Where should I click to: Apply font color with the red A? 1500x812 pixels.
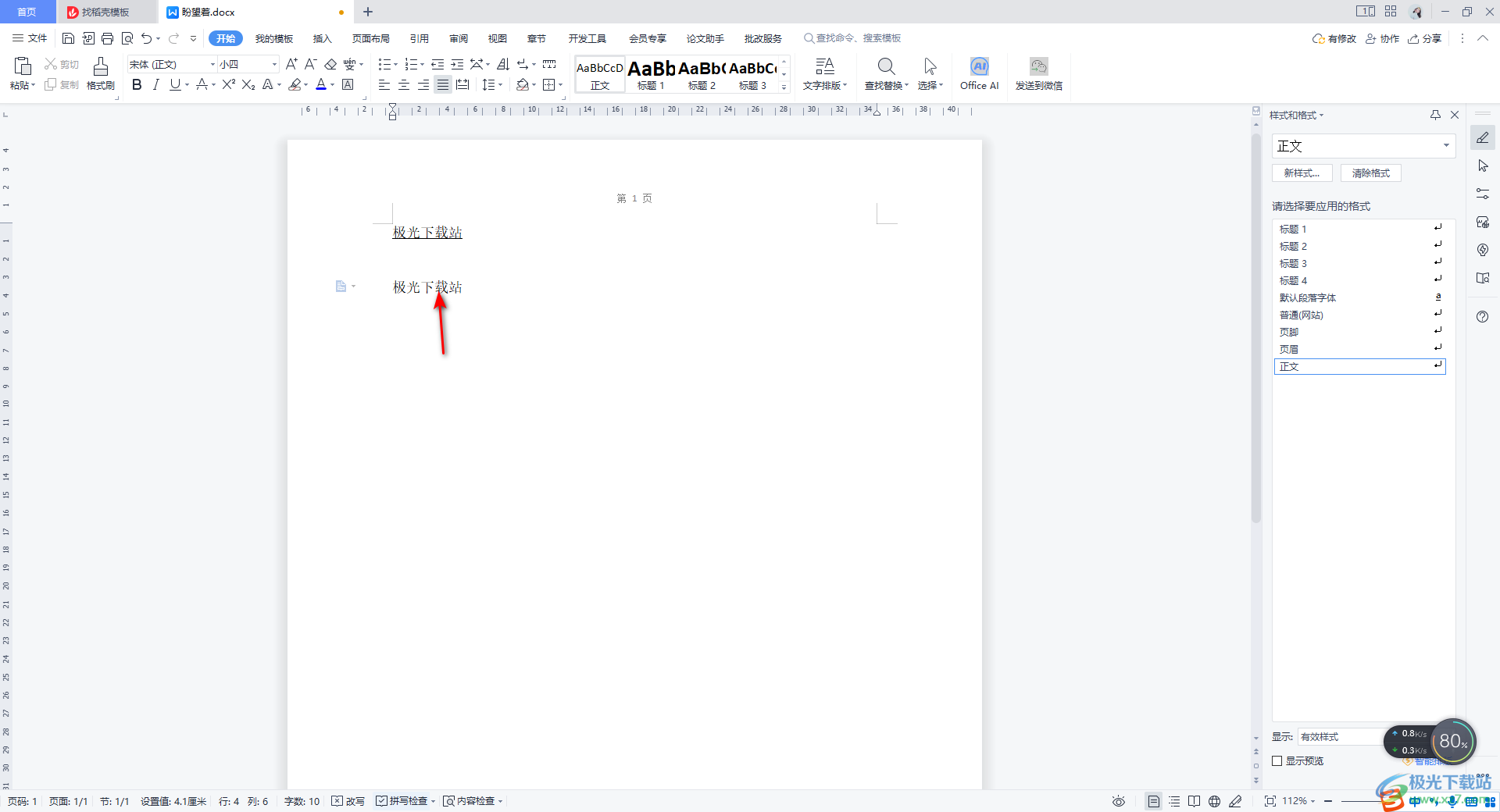pos(320,84)
